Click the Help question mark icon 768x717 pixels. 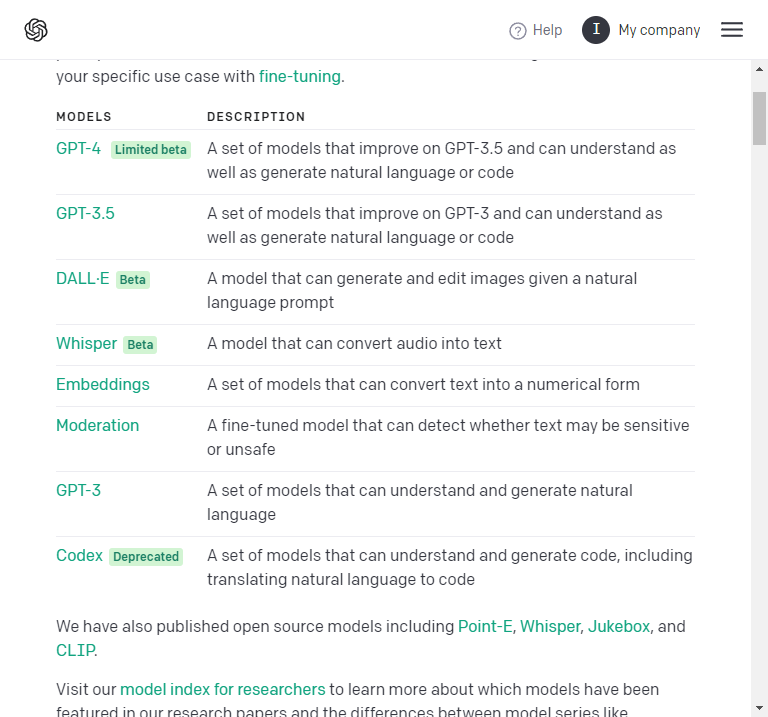(x=518, y=31)
